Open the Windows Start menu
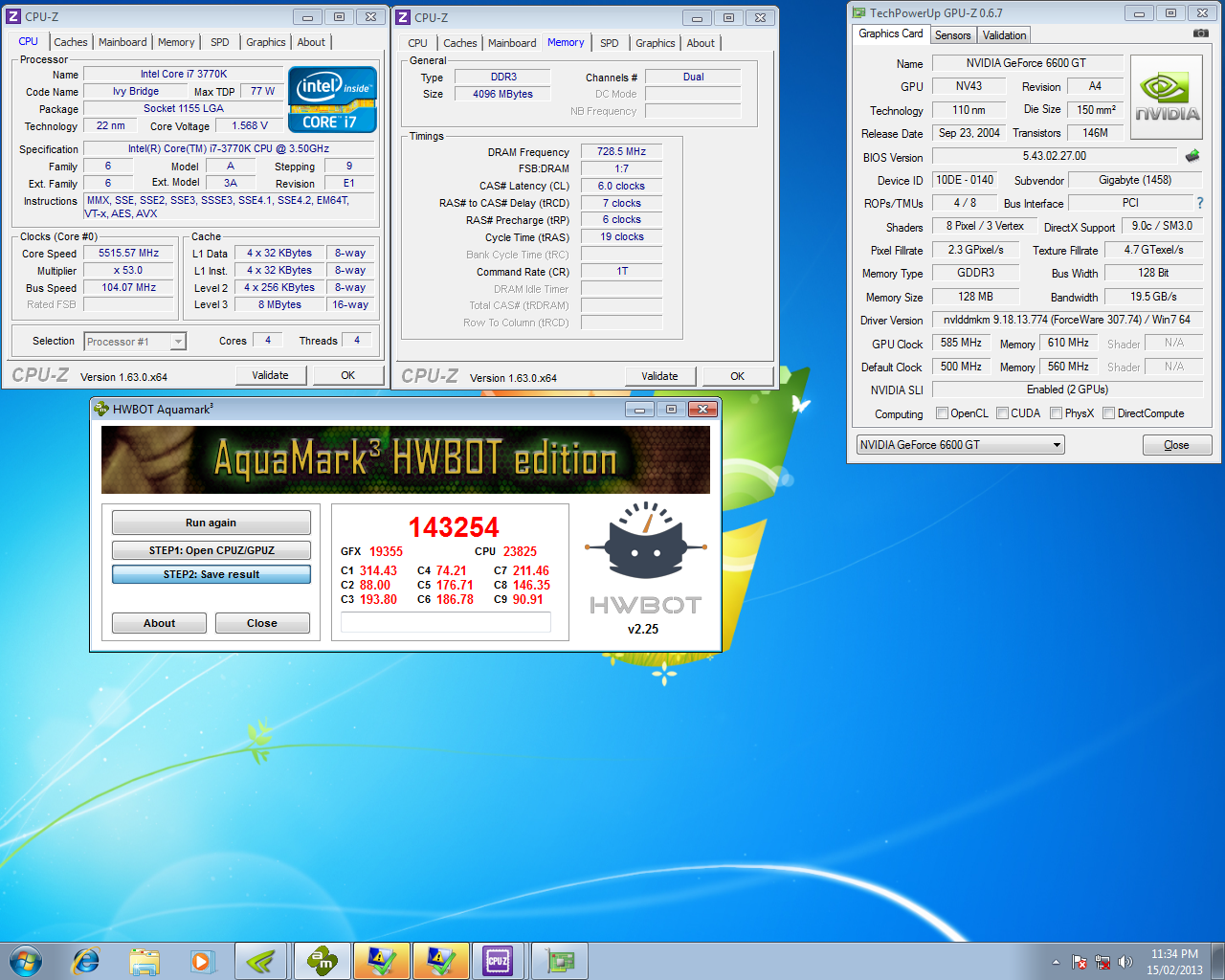Image resolution: width=1225 pixels, height=980 pixels. tap(26, 961)
